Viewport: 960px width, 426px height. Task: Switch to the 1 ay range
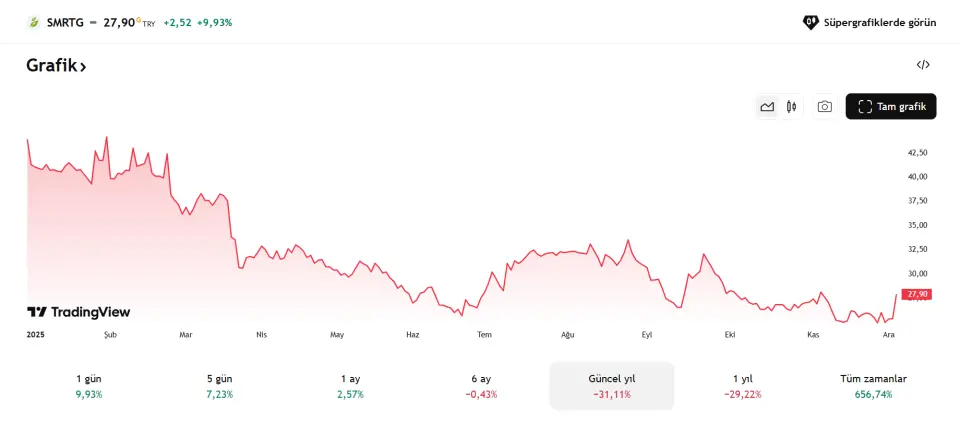click(350, 386)
